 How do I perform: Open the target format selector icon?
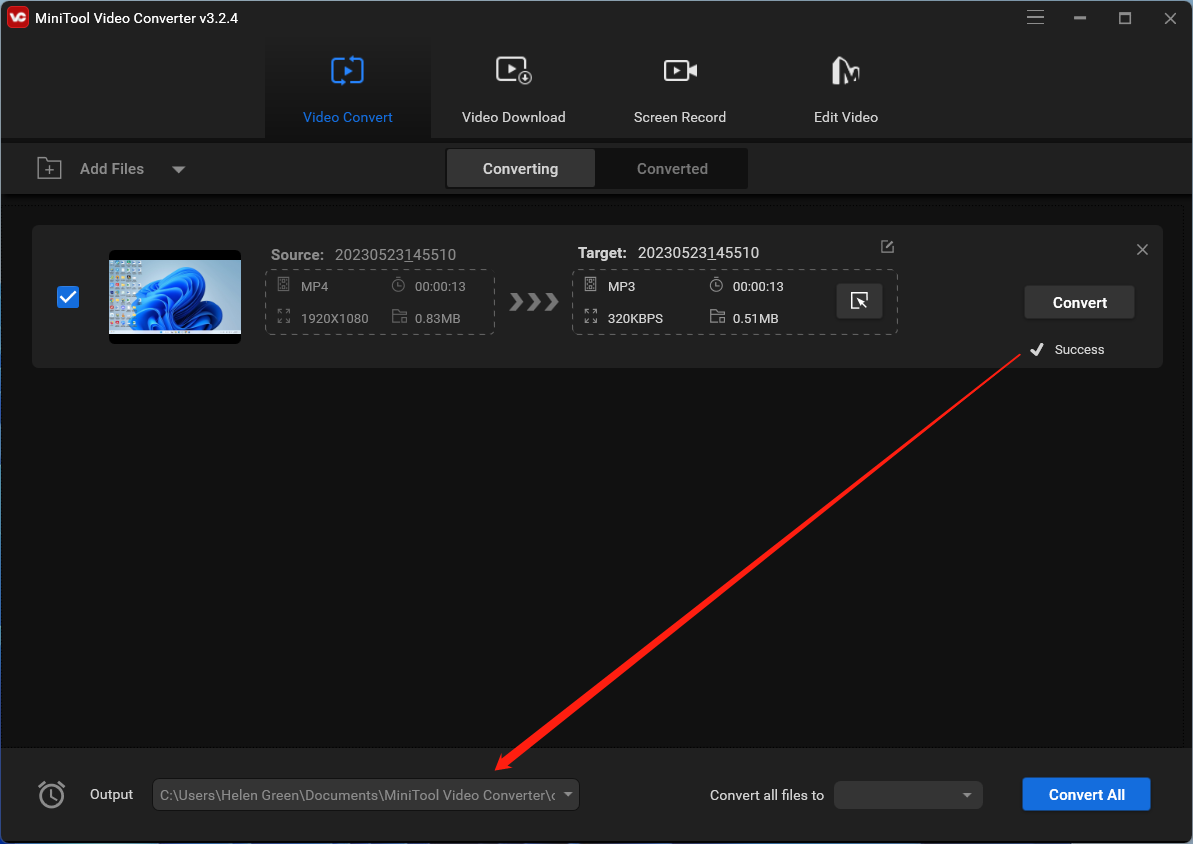click(859, 300)
